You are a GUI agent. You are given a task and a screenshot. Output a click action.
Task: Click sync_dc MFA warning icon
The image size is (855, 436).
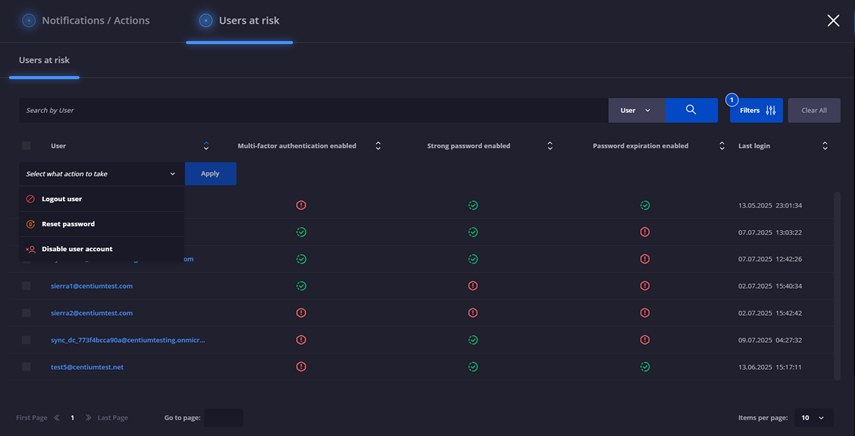coord(301,340)
